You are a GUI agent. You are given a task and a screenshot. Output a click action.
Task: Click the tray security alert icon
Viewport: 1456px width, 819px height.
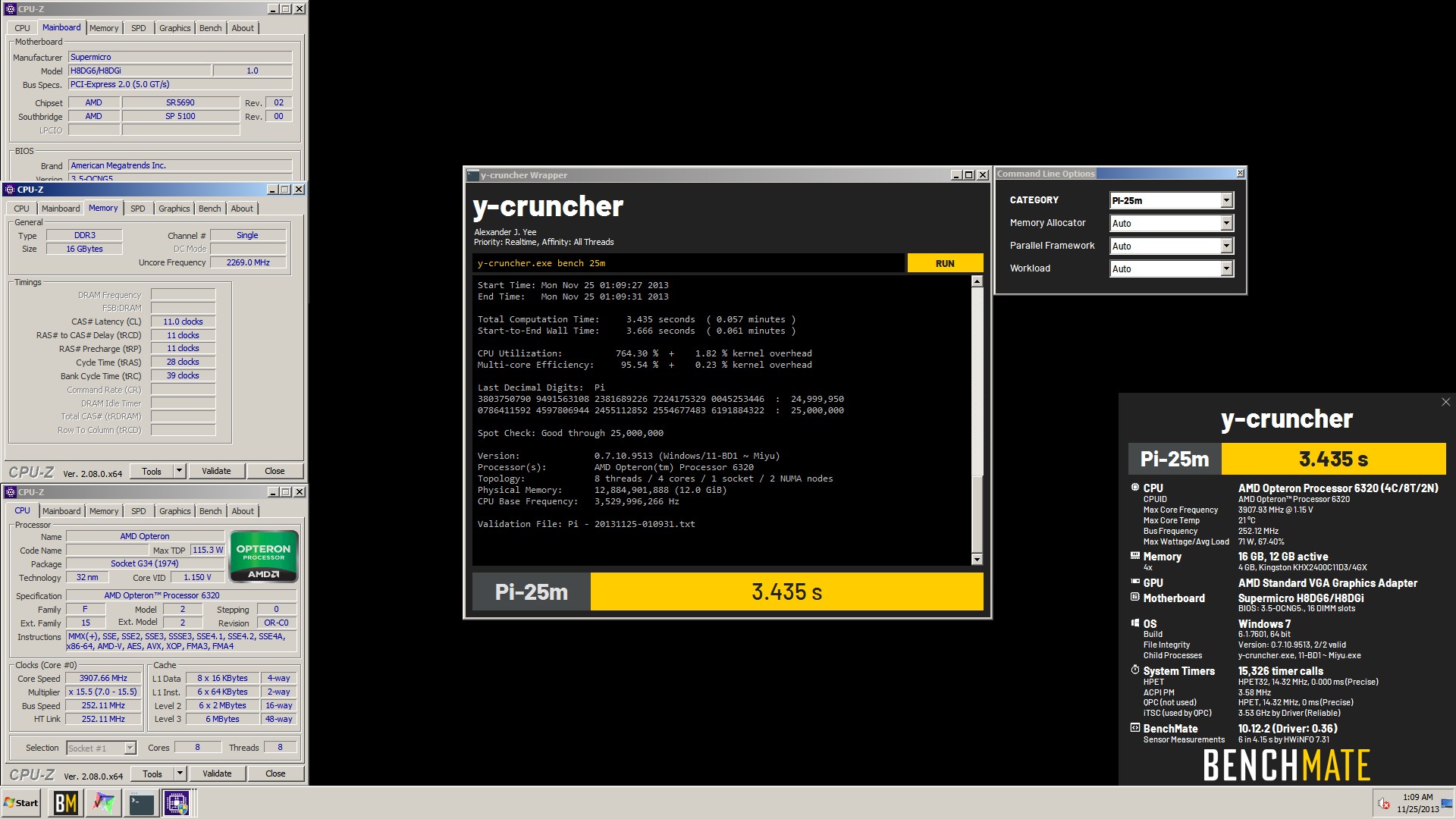1383,804
